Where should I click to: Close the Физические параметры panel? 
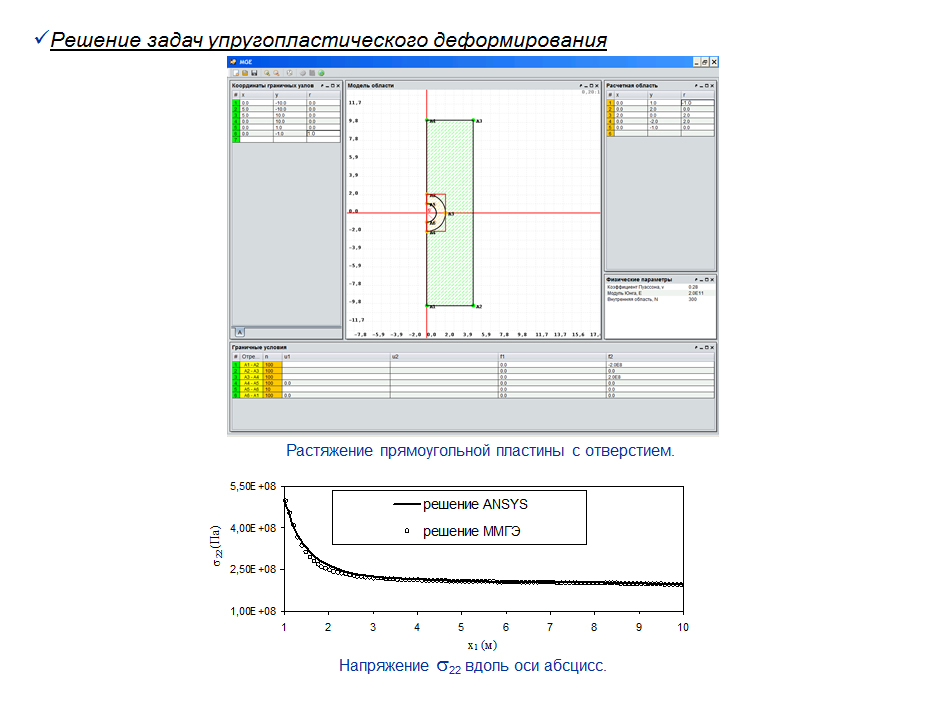[712, 279]
